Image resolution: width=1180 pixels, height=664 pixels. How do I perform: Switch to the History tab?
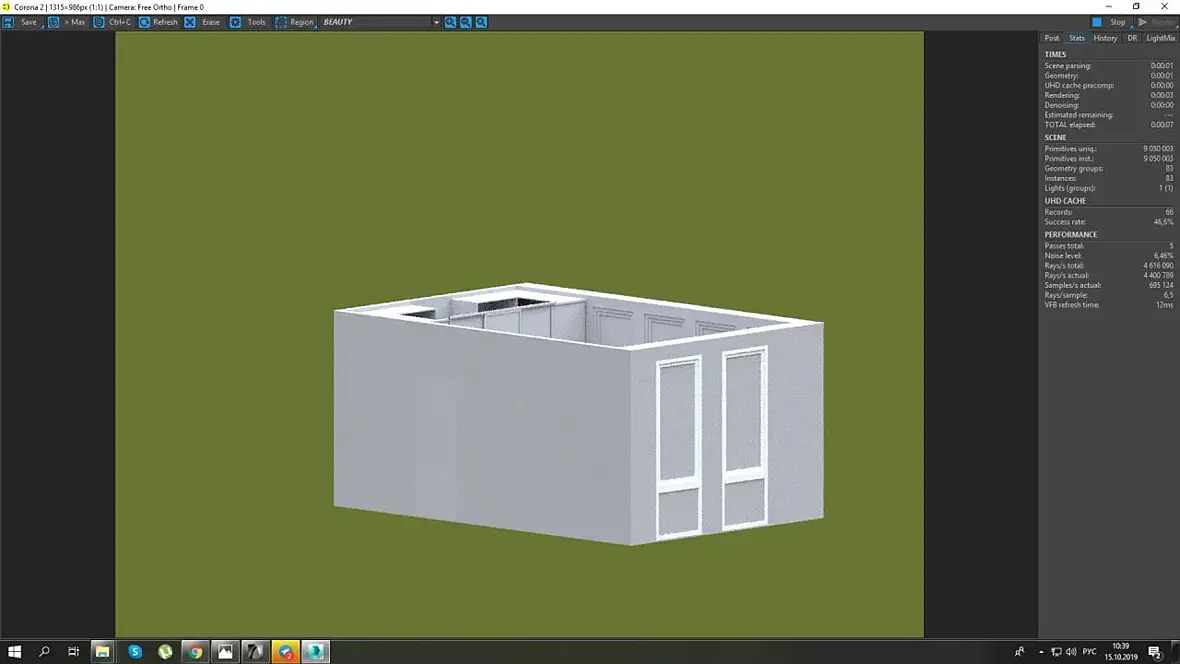(1105, 38)
